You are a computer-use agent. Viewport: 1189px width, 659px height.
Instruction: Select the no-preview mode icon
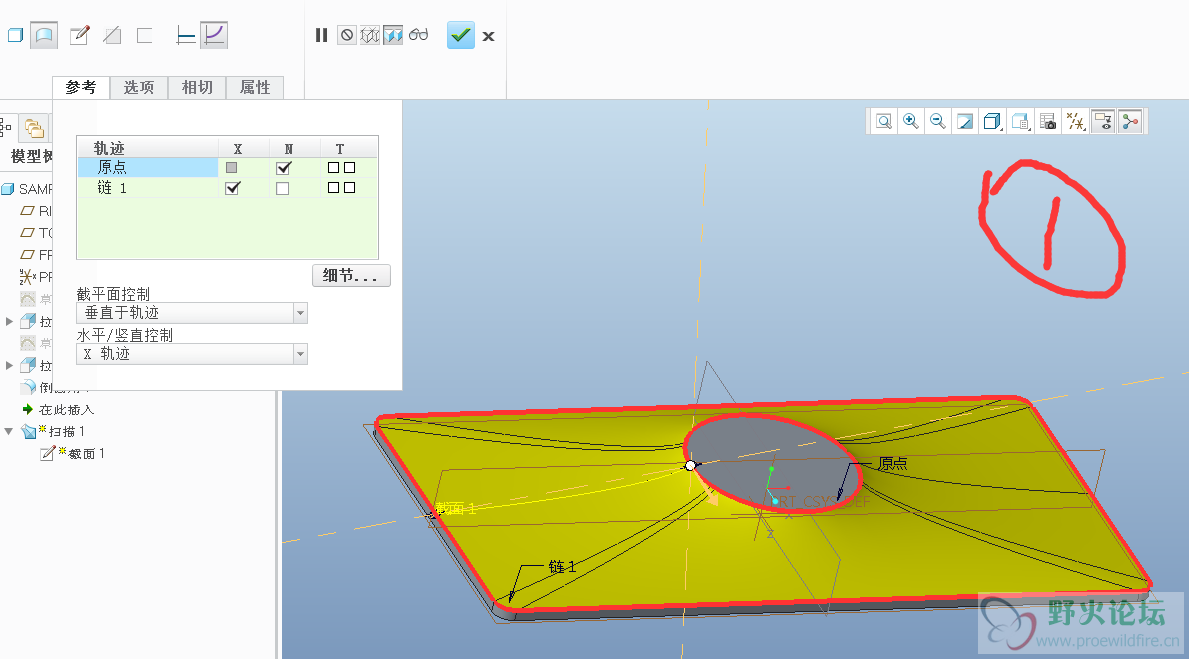(347, 35)
